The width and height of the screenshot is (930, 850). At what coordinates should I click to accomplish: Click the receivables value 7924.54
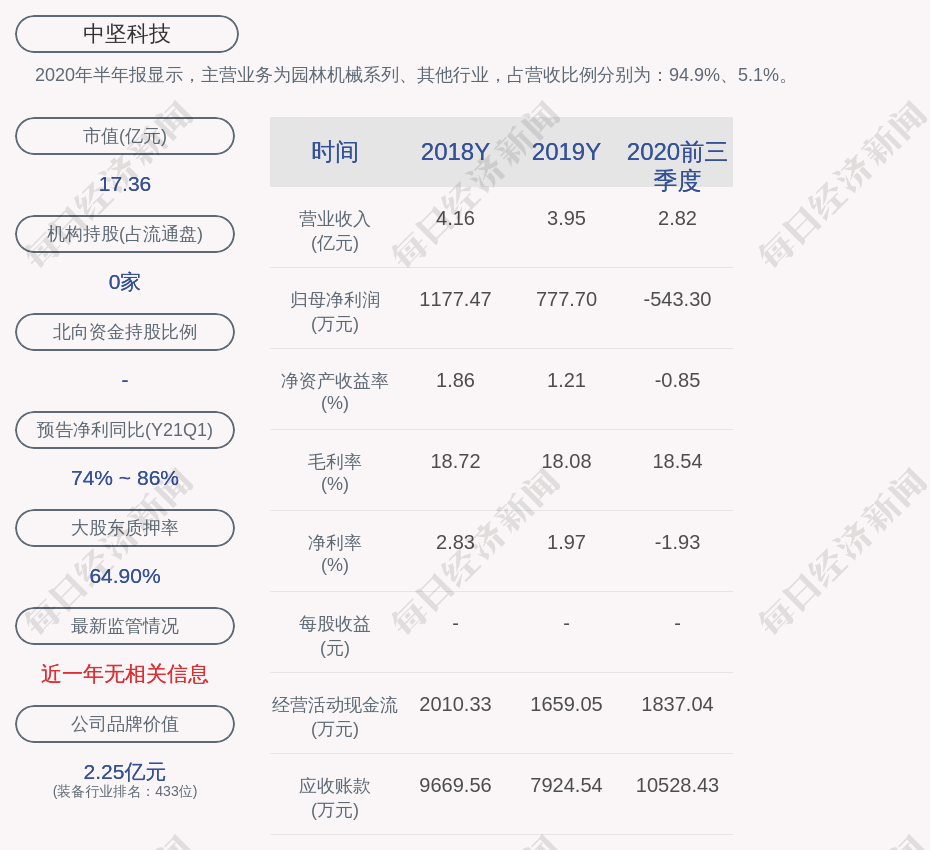(566, 785)
